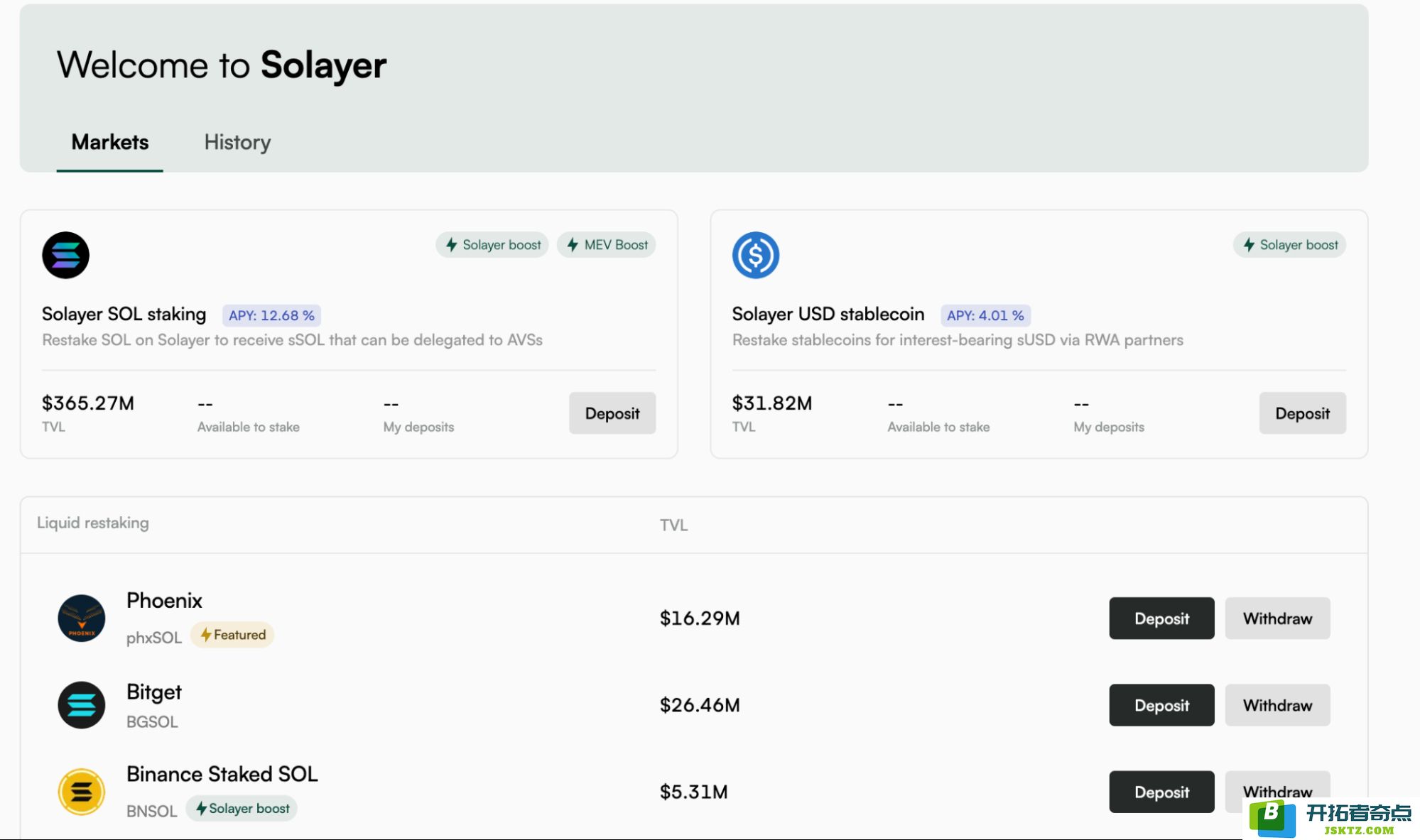Click the Solayer boost badge on USD stablecoin

[x=1289, y=245]
